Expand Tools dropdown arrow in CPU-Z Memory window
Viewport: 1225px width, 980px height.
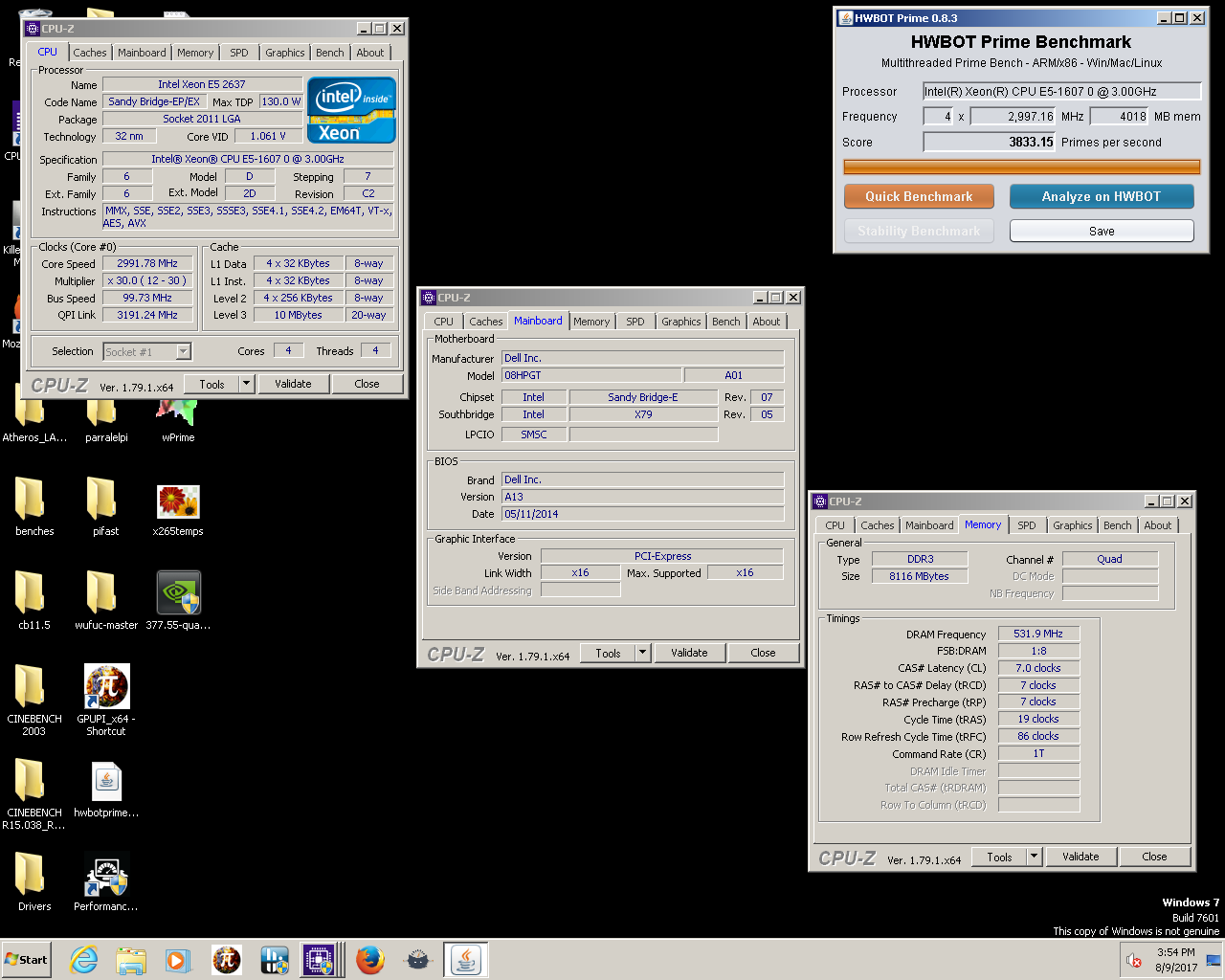1035,857
